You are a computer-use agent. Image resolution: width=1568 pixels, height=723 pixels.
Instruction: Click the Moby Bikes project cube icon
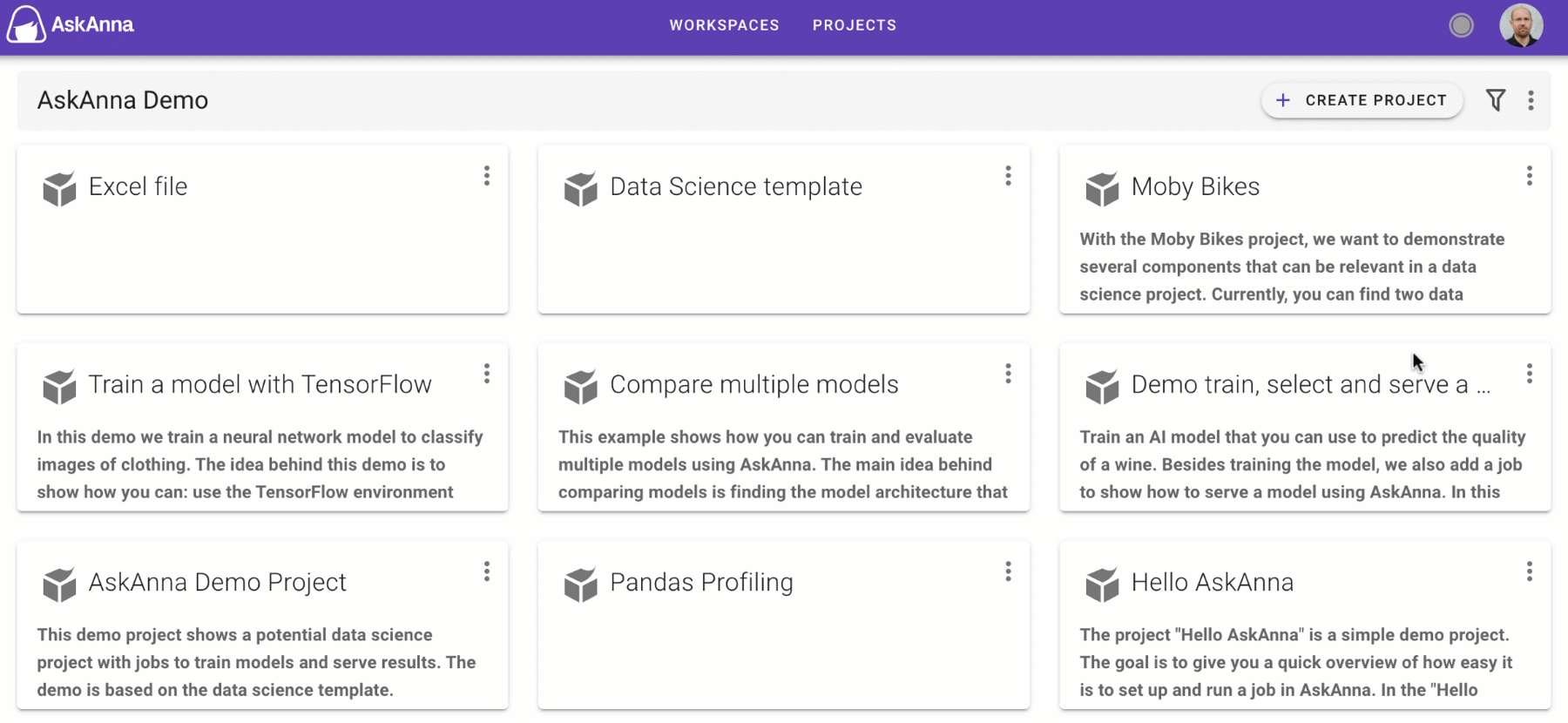[1102, 189]
